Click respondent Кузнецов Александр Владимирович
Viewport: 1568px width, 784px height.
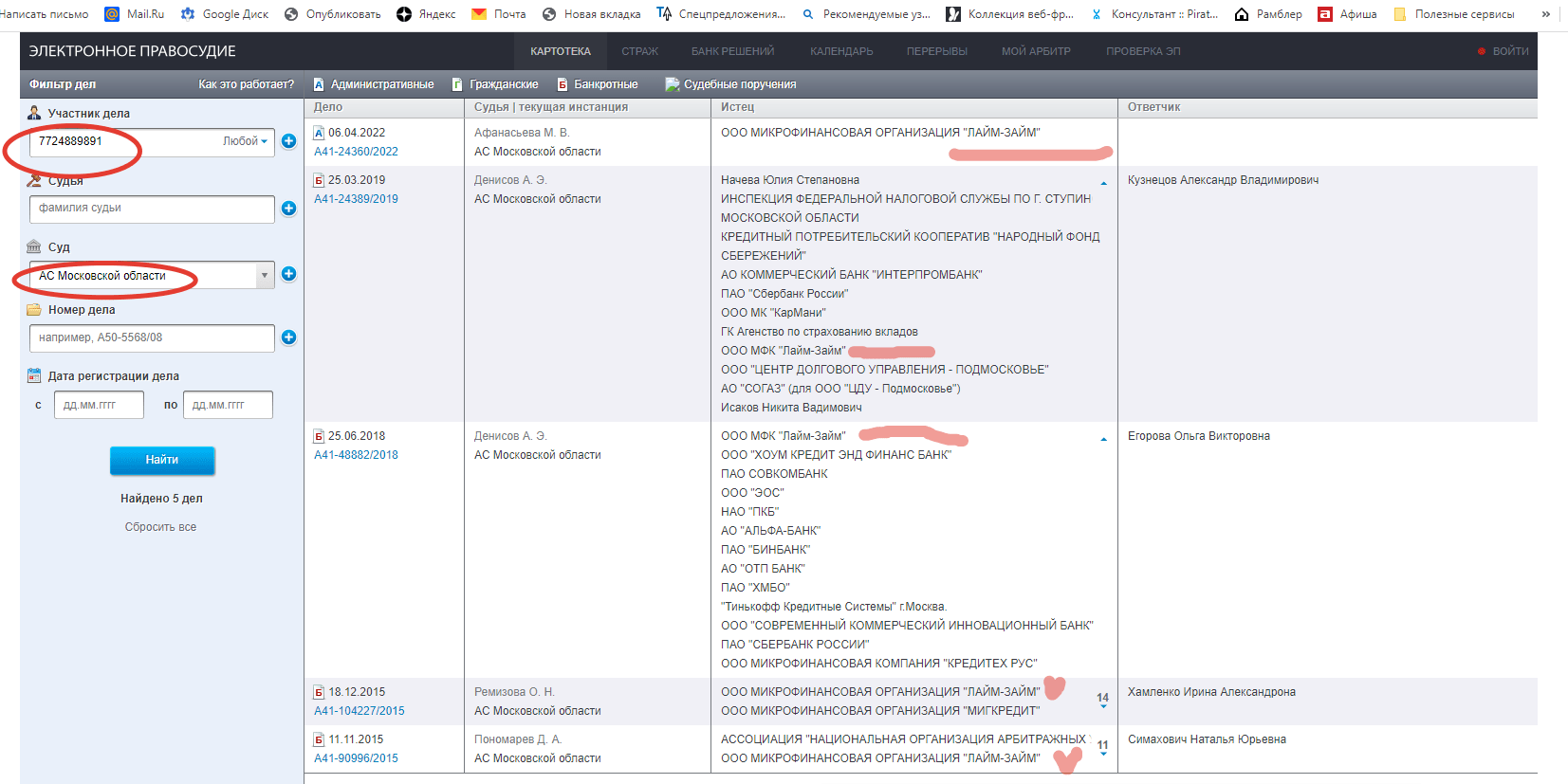pyautogui.click(x=1223, y=180)
